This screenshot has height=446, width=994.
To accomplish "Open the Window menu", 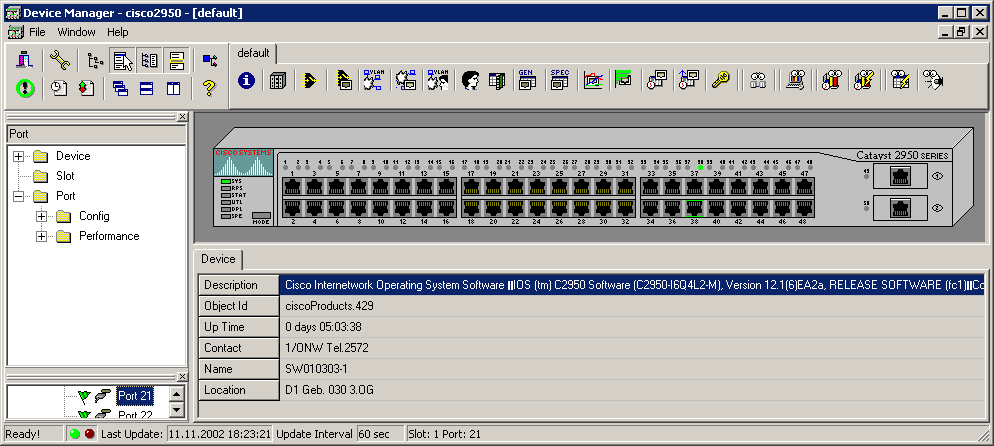I will click(x=76, y=32).
